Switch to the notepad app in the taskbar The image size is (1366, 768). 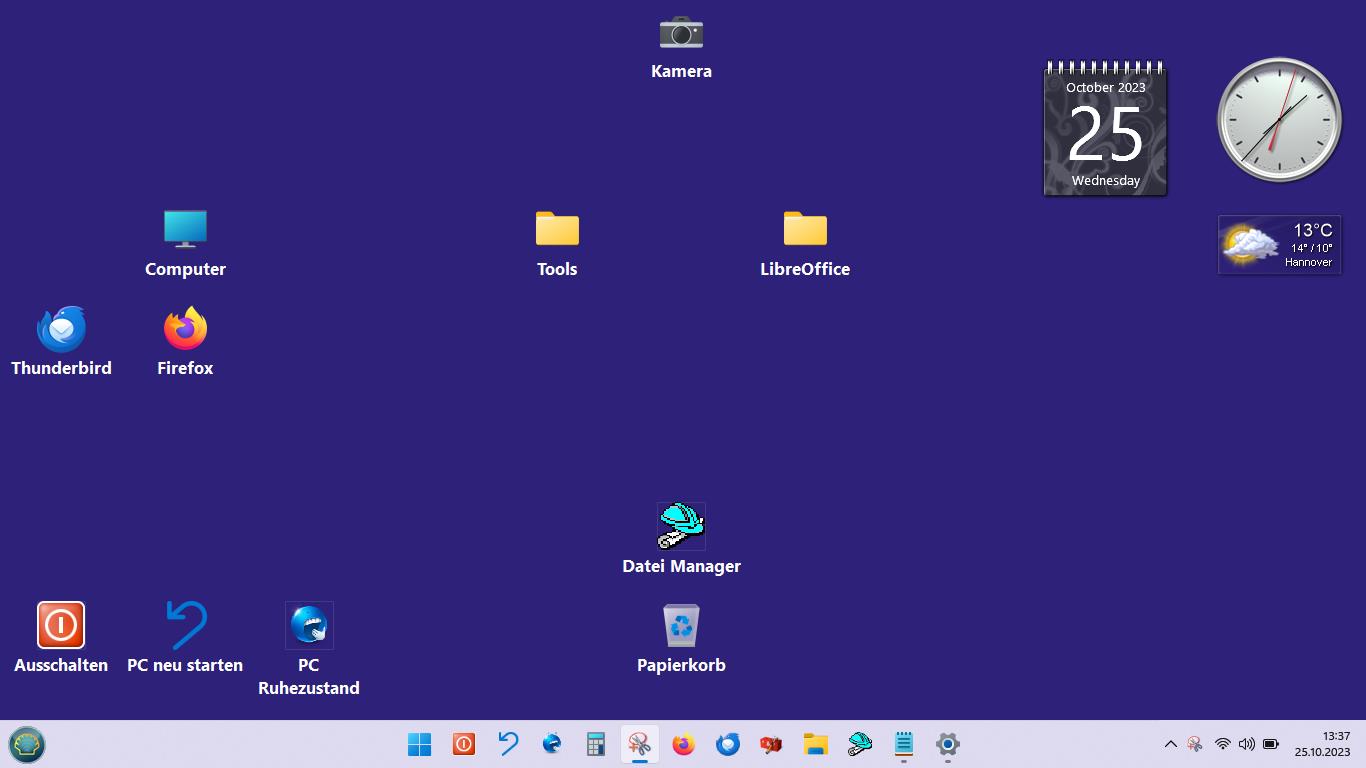904,744
